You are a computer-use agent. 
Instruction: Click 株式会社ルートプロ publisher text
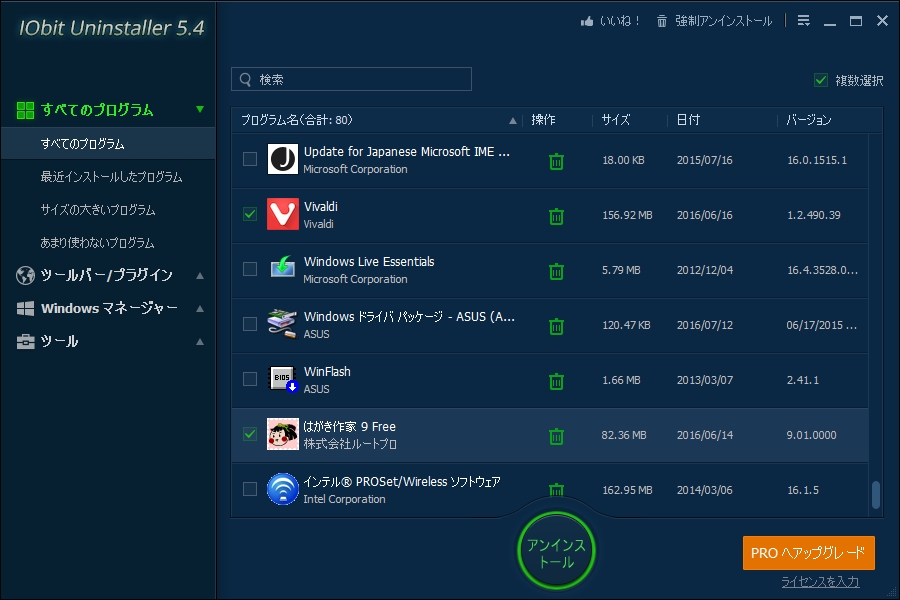tap(350, 444)
